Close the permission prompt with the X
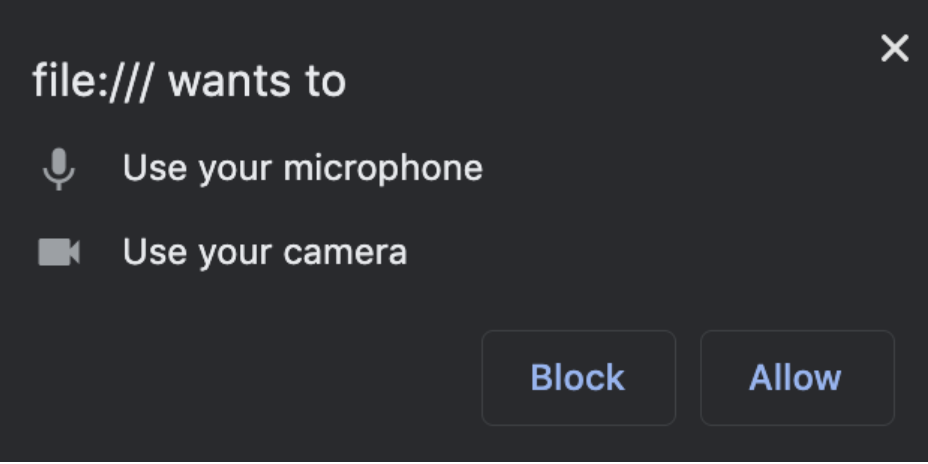 point(894,48)
